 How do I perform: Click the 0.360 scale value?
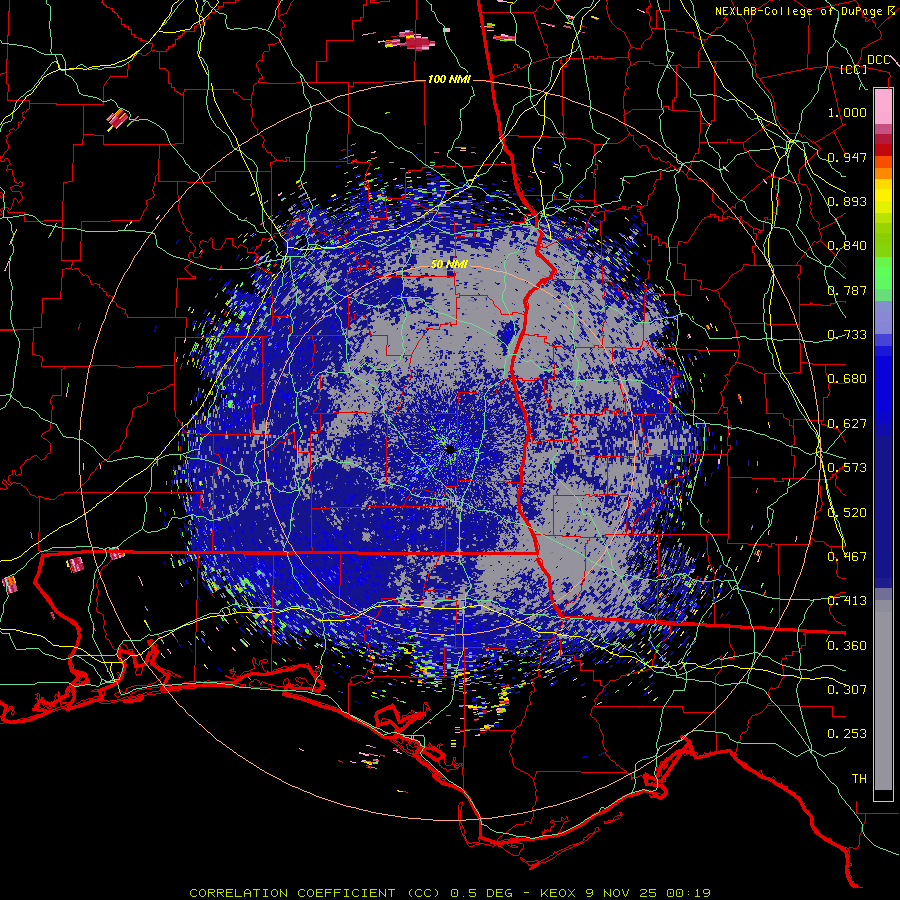pyautogui.click(x=847, y=646)
